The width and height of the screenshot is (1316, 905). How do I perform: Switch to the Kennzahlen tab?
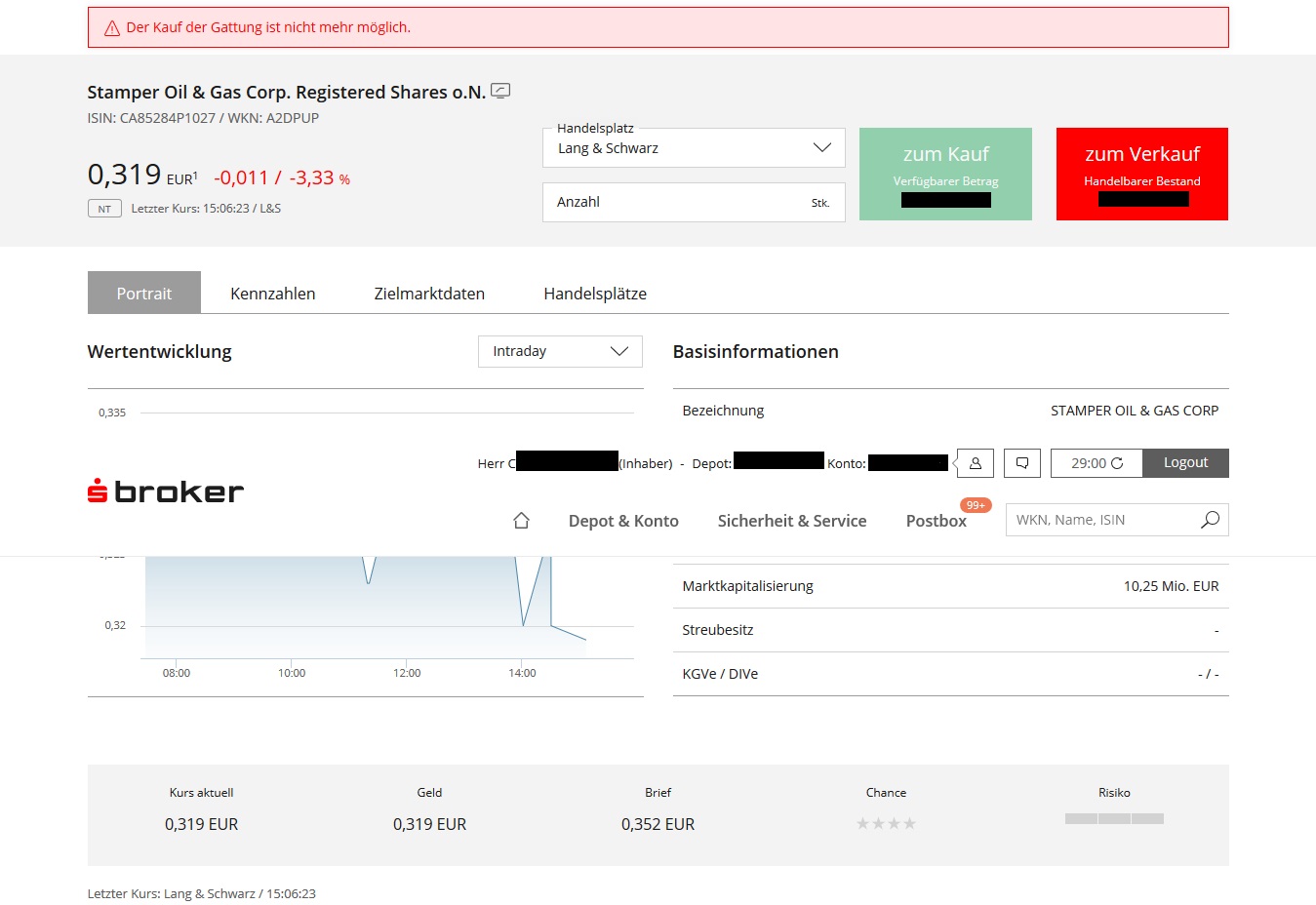(272, 293)
